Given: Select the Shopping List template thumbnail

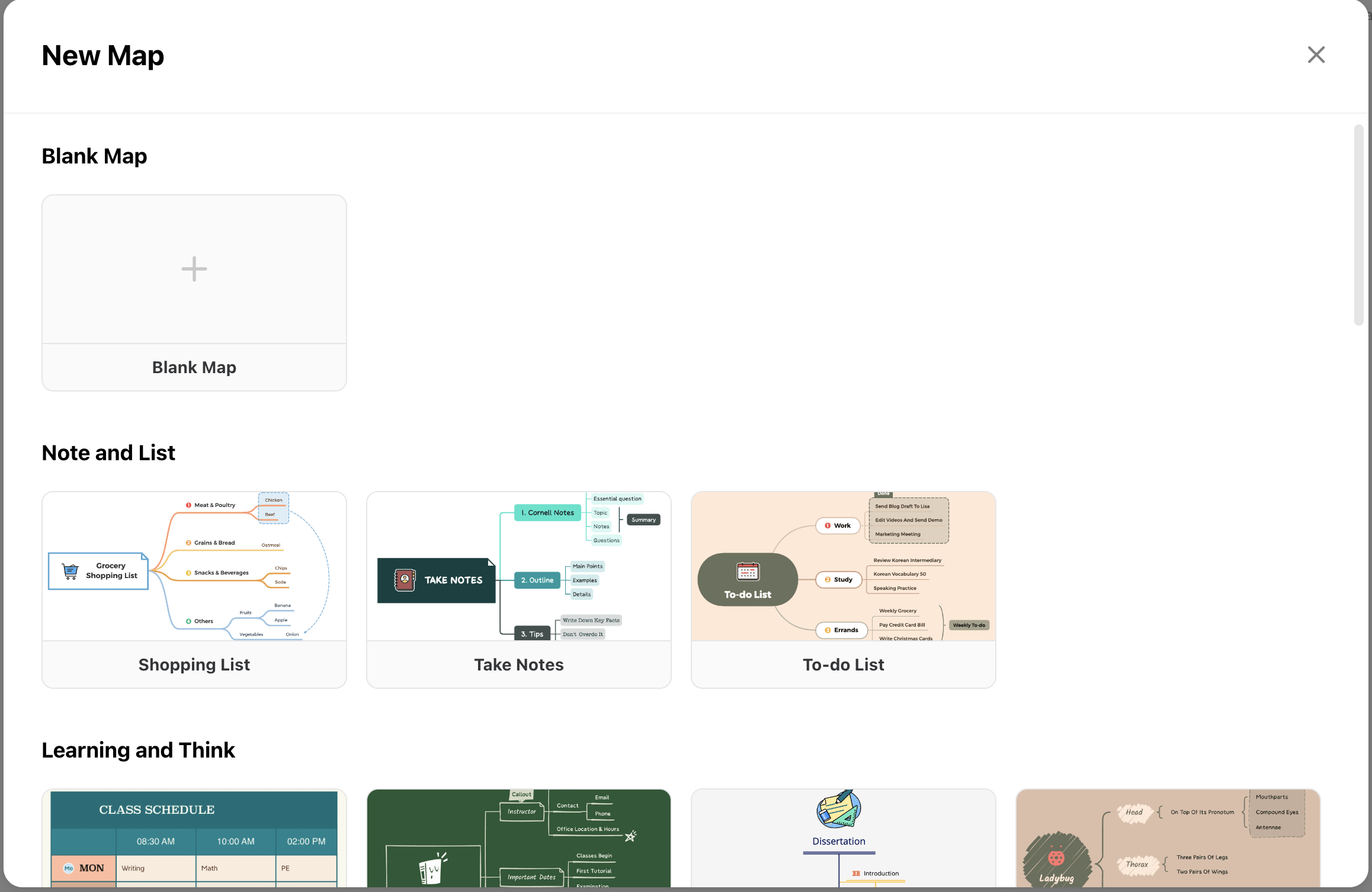Looking at the screenshot, I should click(194, 566).
